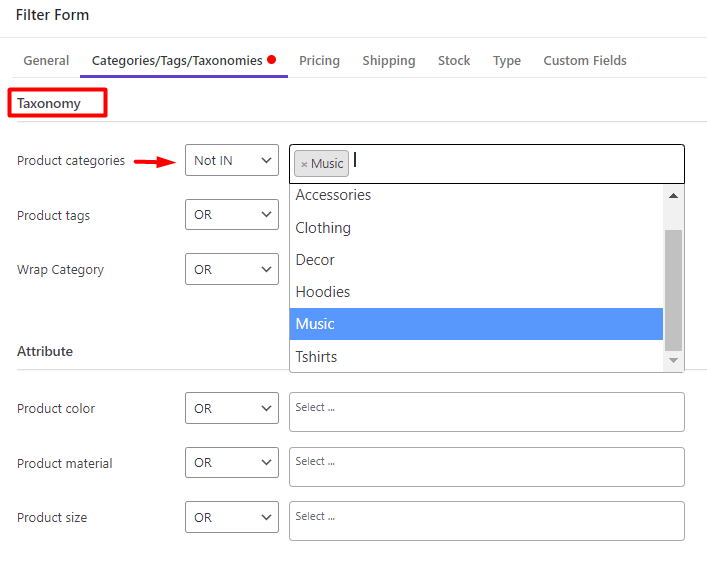Image resolution: width=707 pixels, height=569 pixels.
Task: Click the category list scrollbar thumb
Action: tap(673, 290)
